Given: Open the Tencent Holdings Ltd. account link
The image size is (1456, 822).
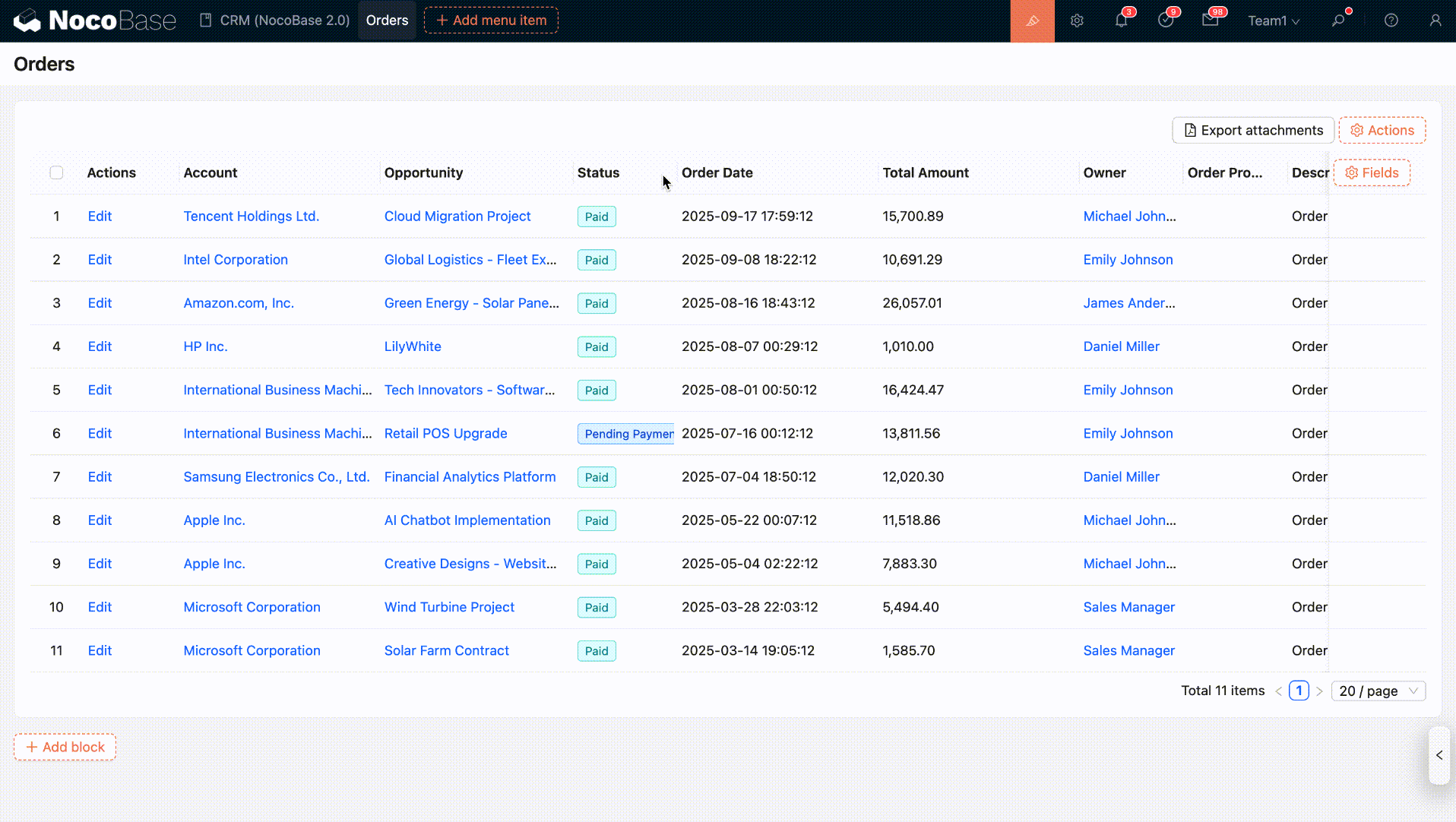Looking at the screenshot, I should pos(251,217).
